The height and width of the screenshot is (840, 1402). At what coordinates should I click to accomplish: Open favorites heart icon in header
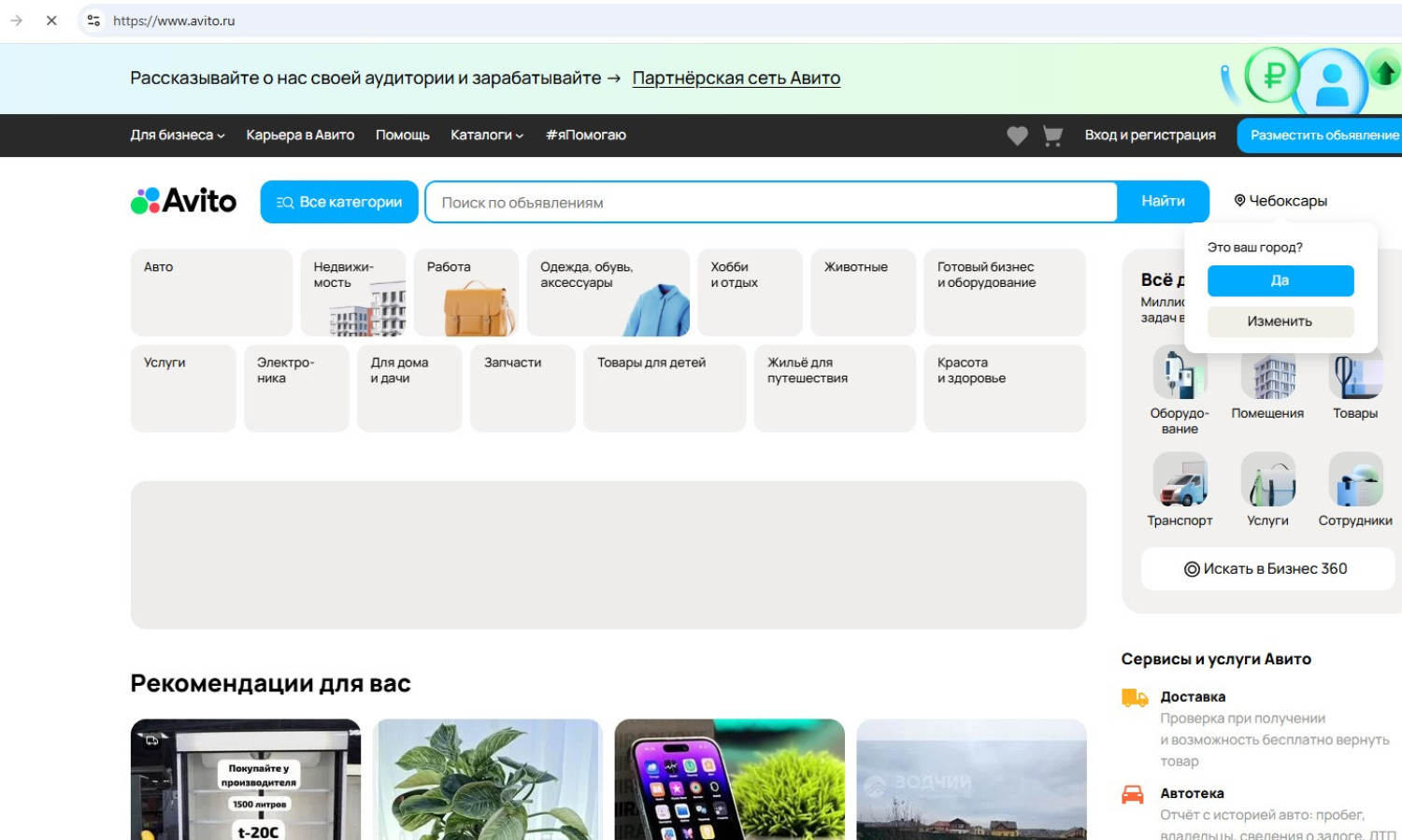click(x=1017, y=135)
